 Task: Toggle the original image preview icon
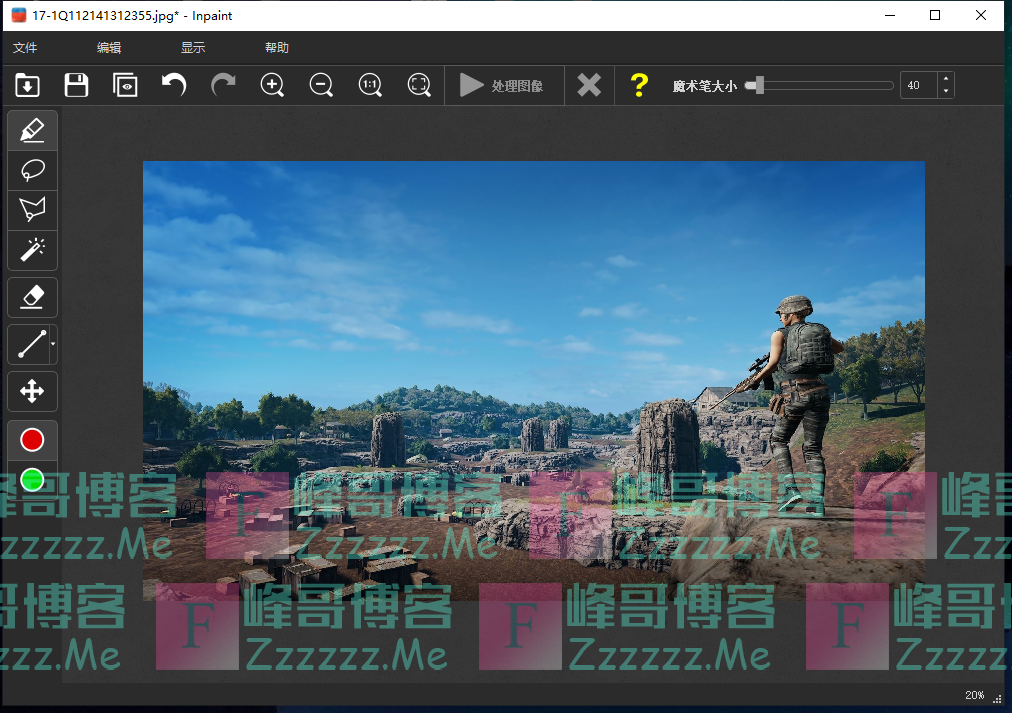125,85
